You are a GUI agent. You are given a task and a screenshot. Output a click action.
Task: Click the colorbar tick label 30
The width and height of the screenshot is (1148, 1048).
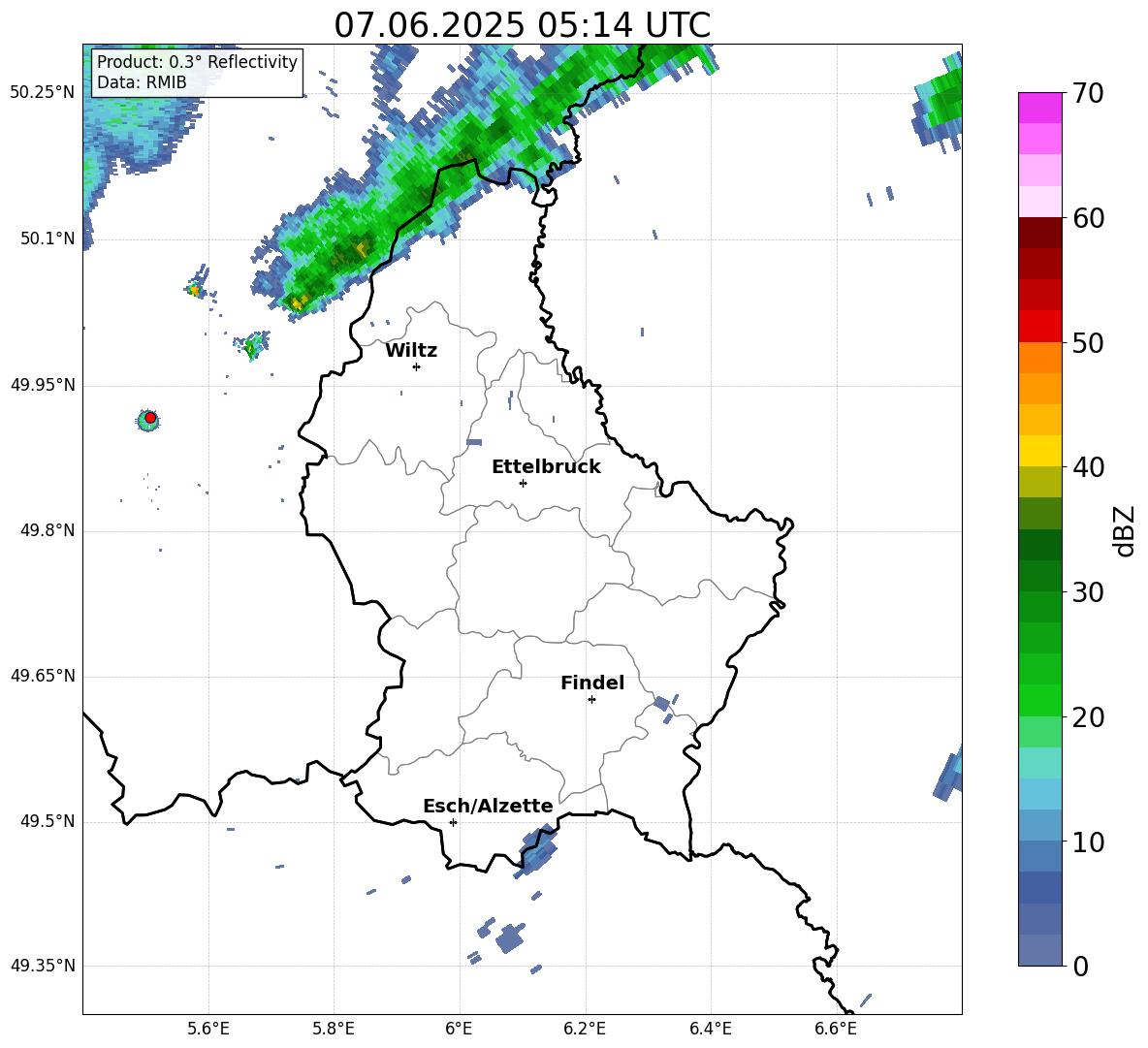(x=1088, y=592)
